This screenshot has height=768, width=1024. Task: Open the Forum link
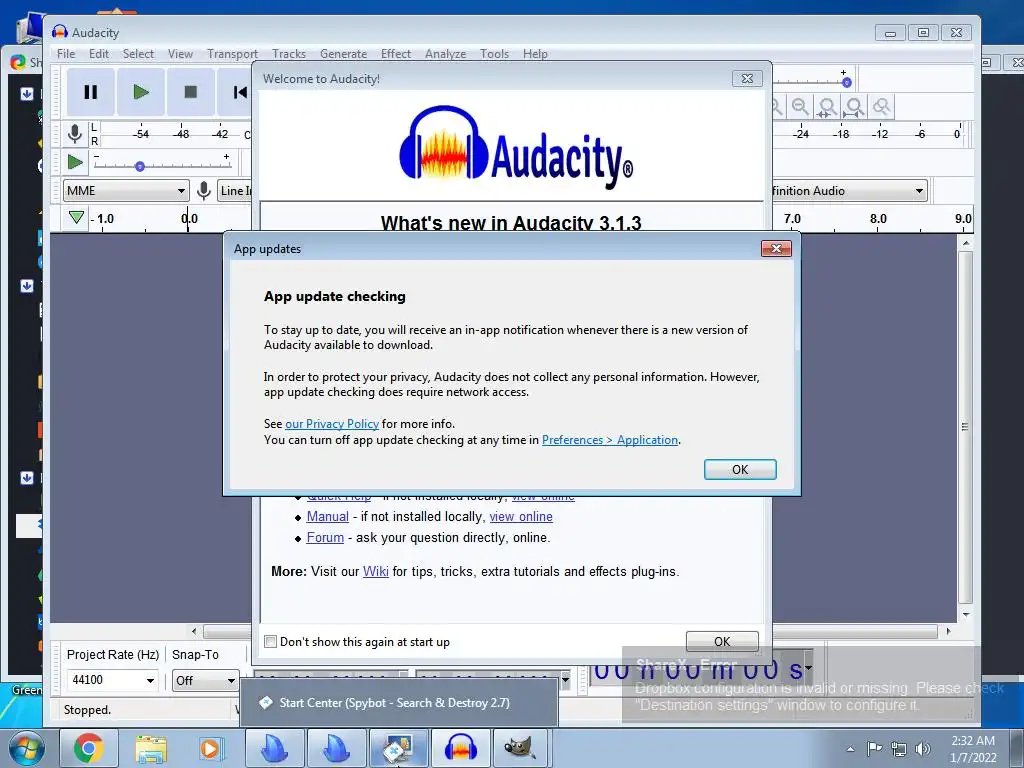tap(325, 537)
